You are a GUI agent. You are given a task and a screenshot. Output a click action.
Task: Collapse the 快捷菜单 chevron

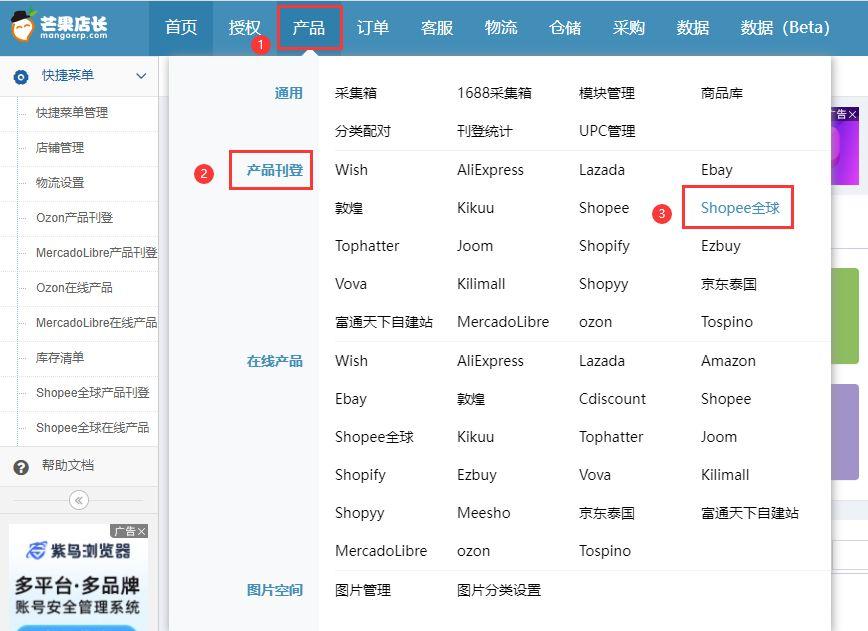click(141, 76)
